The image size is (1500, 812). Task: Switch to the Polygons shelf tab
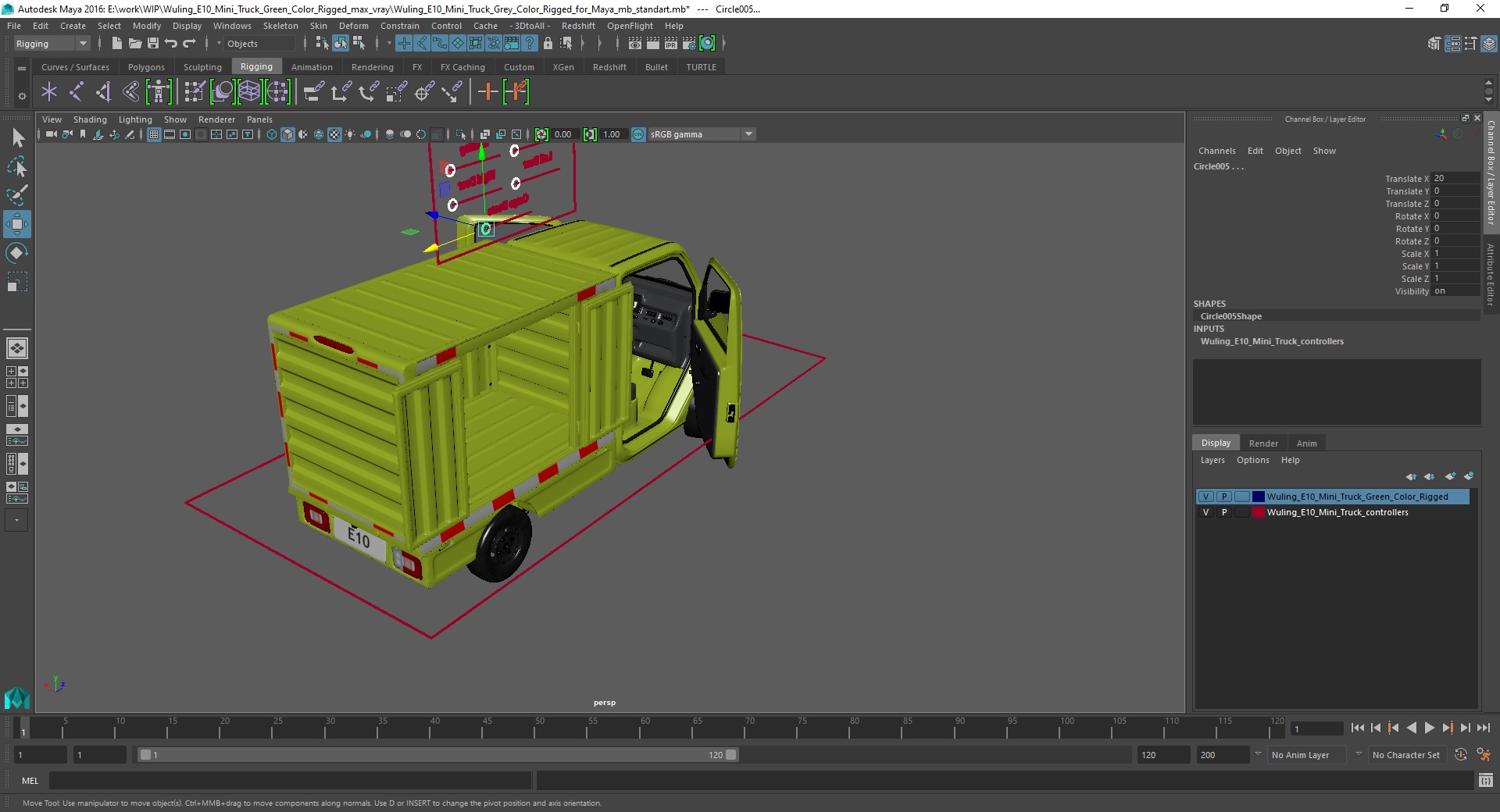click(x=146, y=67)
